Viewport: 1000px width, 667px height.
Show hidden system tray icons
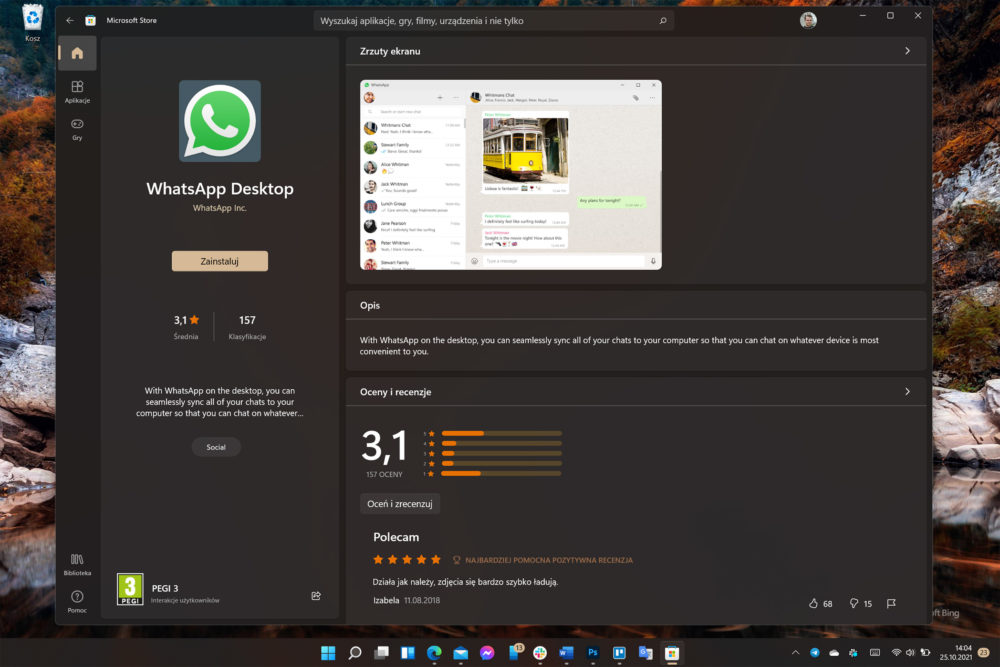point(795,652)
